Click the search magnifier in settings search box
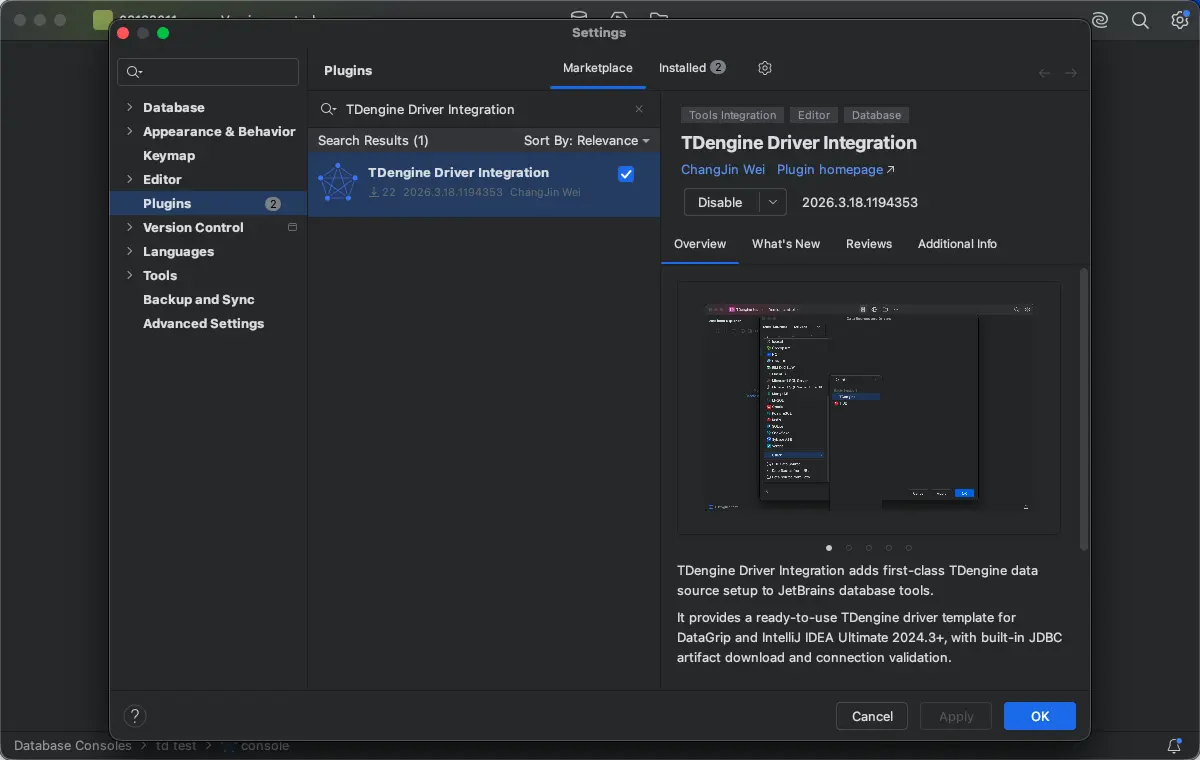 [x=133, y=72]
